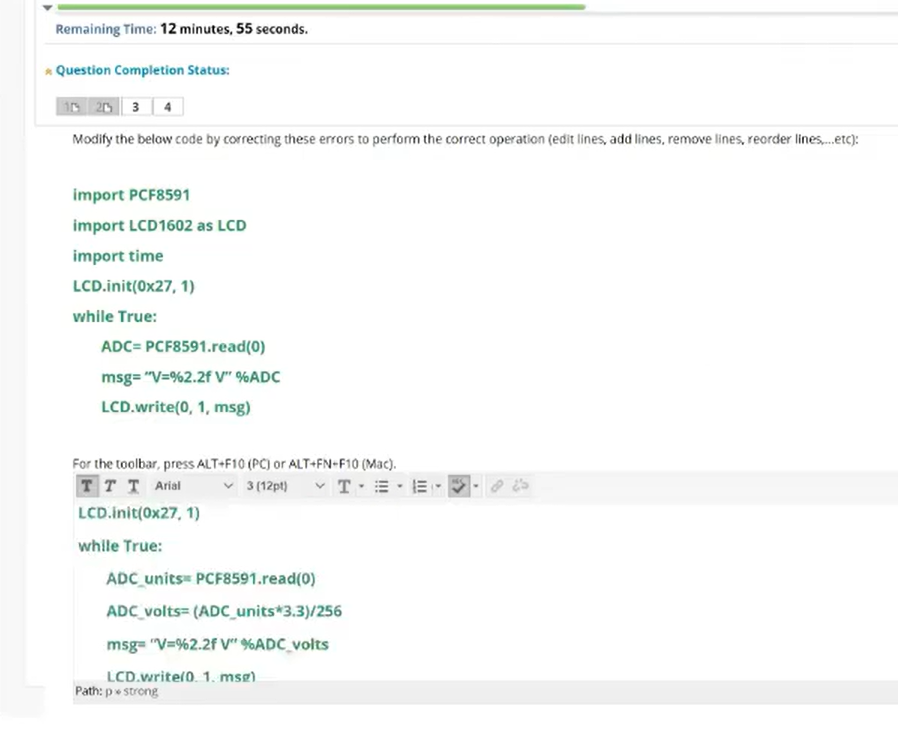Toggle the spell check button
898x735 pixels.
pos(459,486)
